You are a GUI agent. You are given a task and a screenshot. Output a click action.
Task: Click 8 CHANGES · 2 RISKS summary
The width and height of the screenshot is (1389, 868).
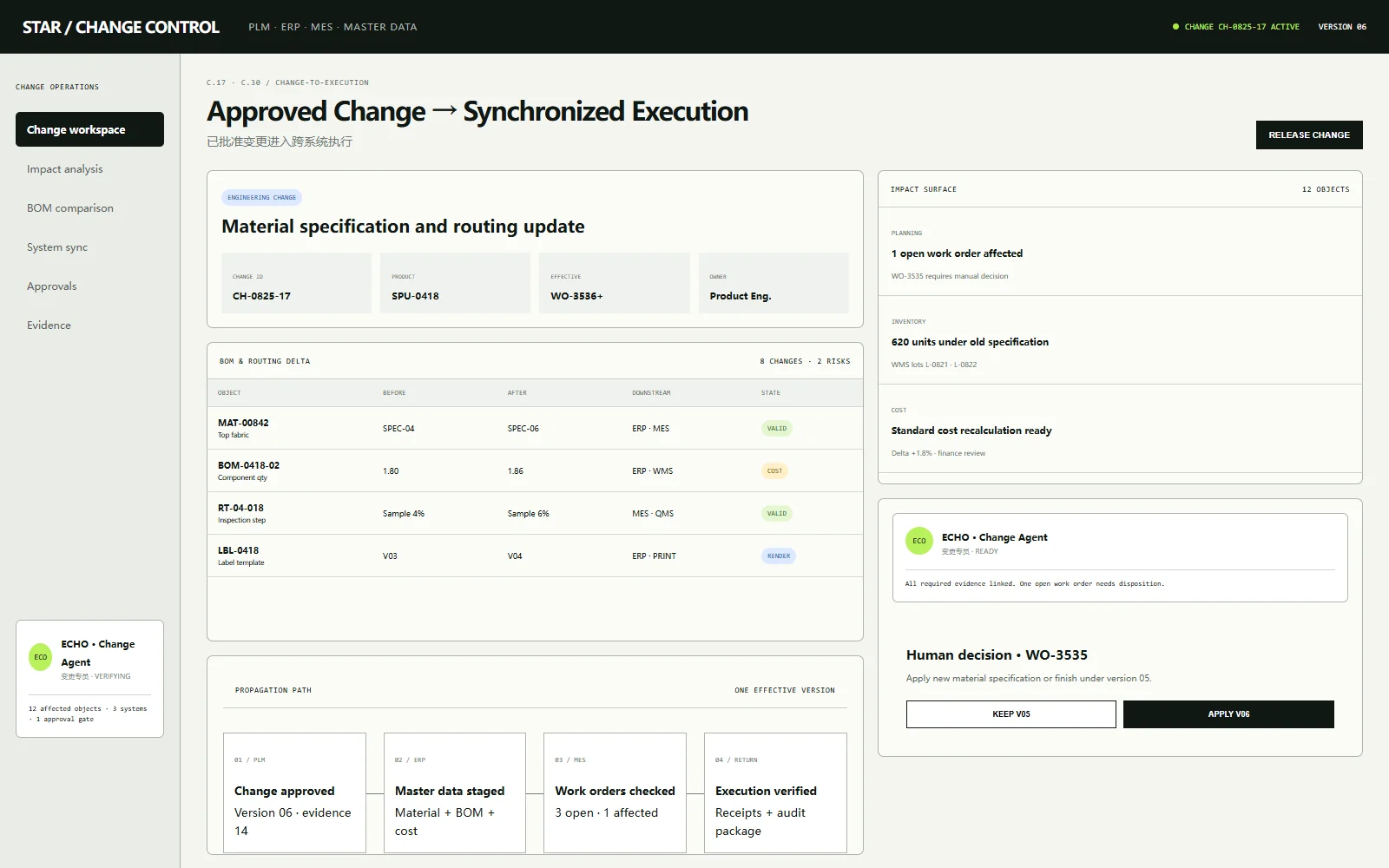pyautogui.click(x=805, y=361)
